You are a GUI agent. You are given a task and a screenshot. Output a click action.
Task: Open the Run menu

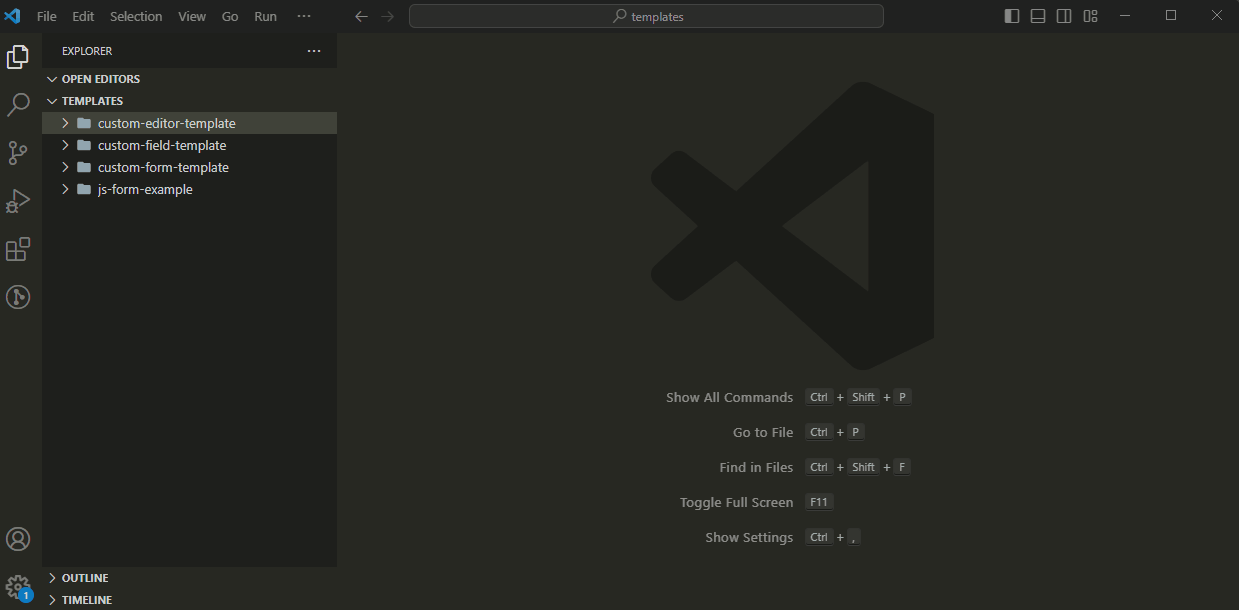tap(265, 15)
